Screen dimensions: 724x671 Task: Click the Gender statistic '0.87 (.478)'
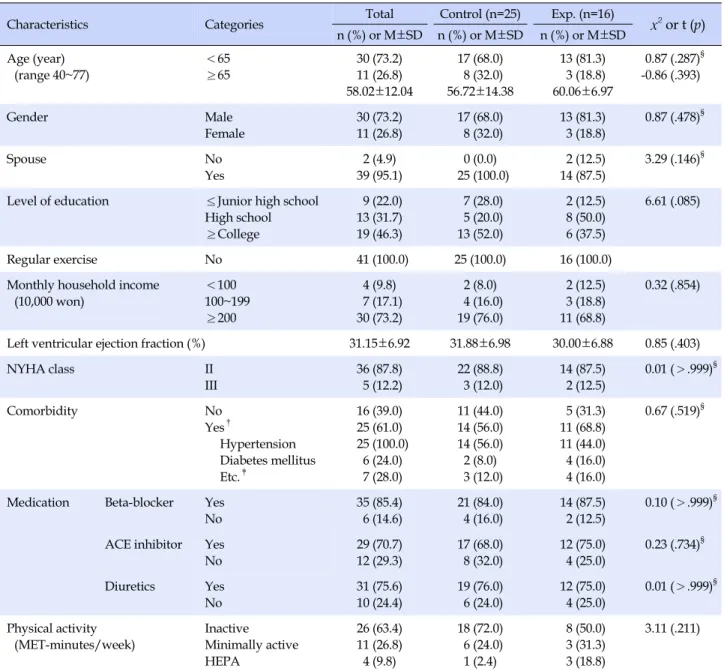click(674, 117)
